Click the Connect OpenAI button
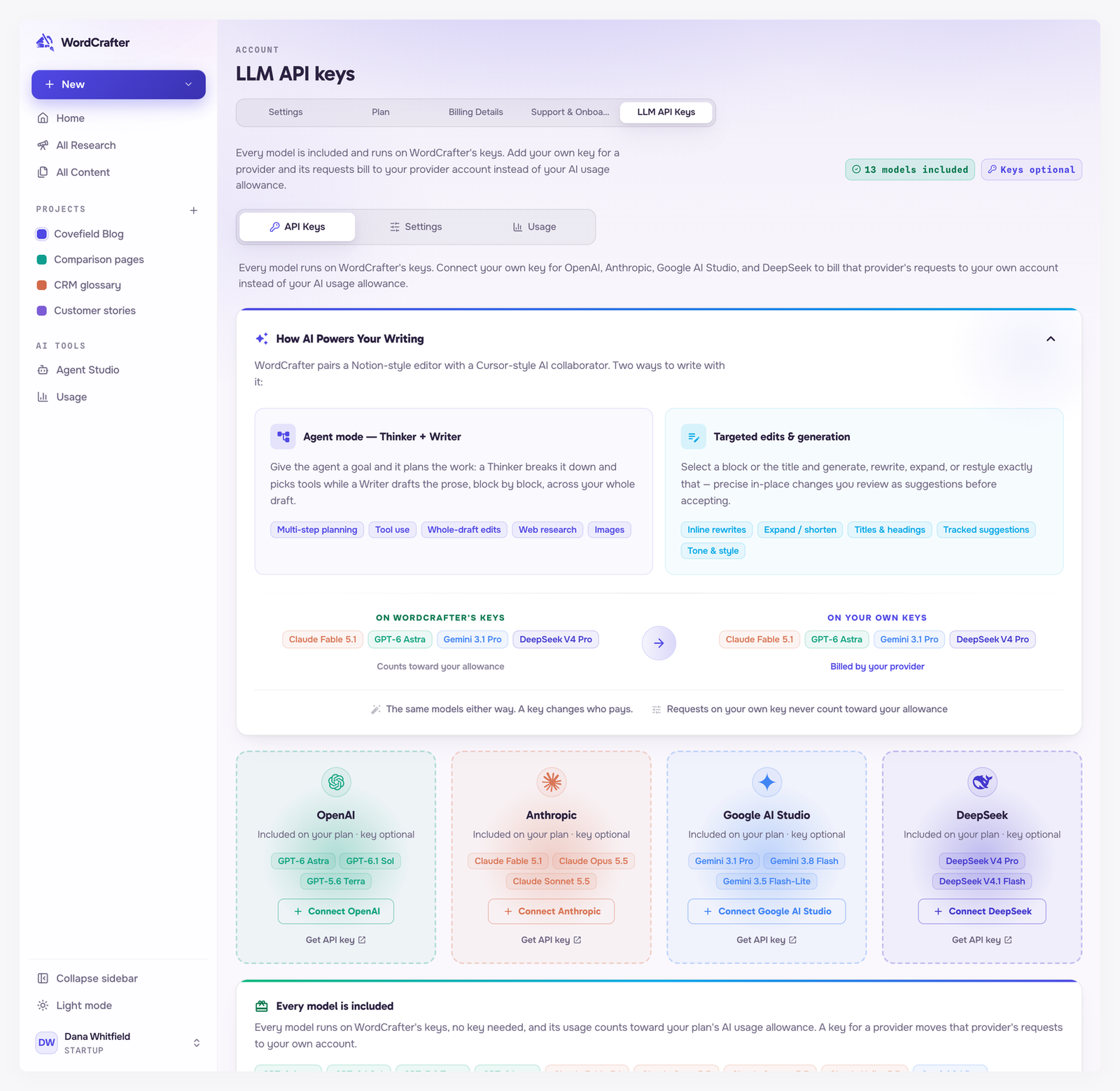 point(336,911)
